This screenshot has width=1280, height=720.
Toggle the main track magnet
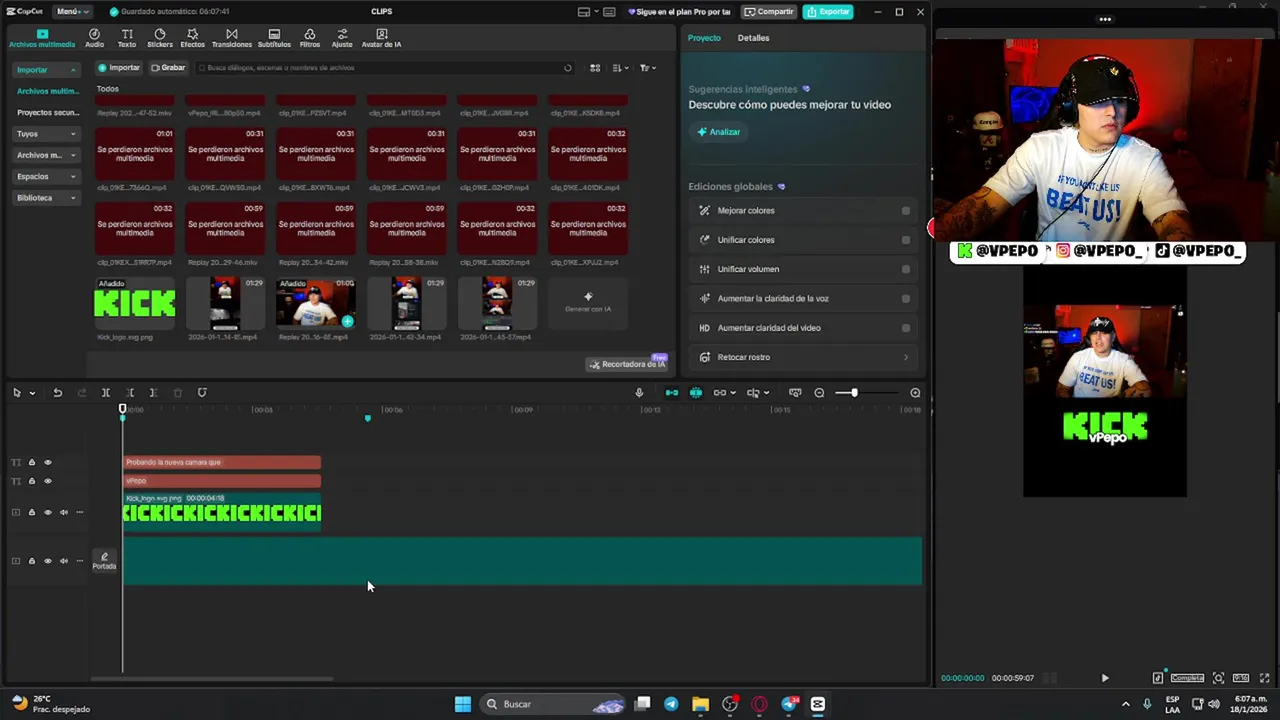(x=672, y=393)
